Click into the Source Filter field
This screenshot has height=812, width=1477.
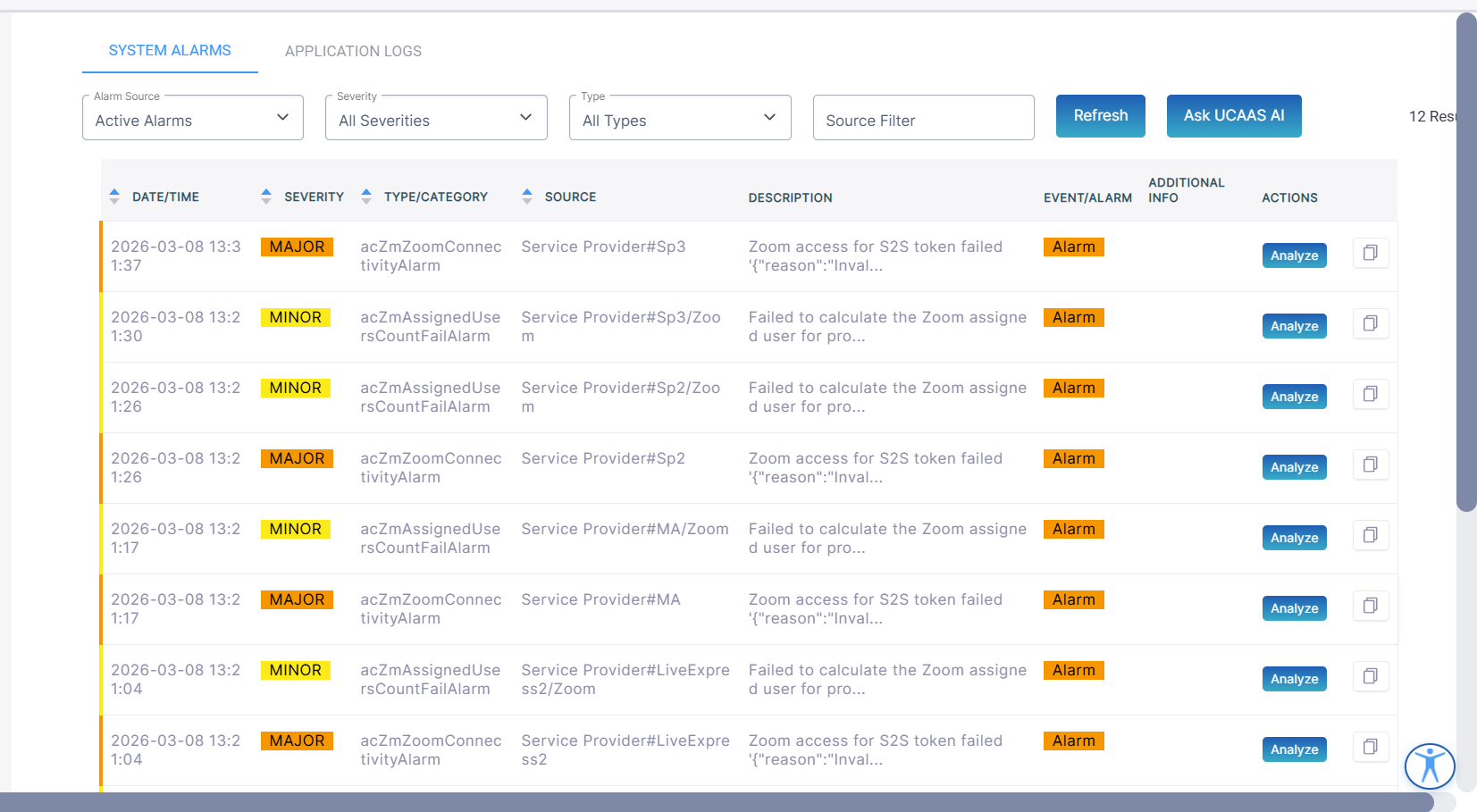pos(923,119)
